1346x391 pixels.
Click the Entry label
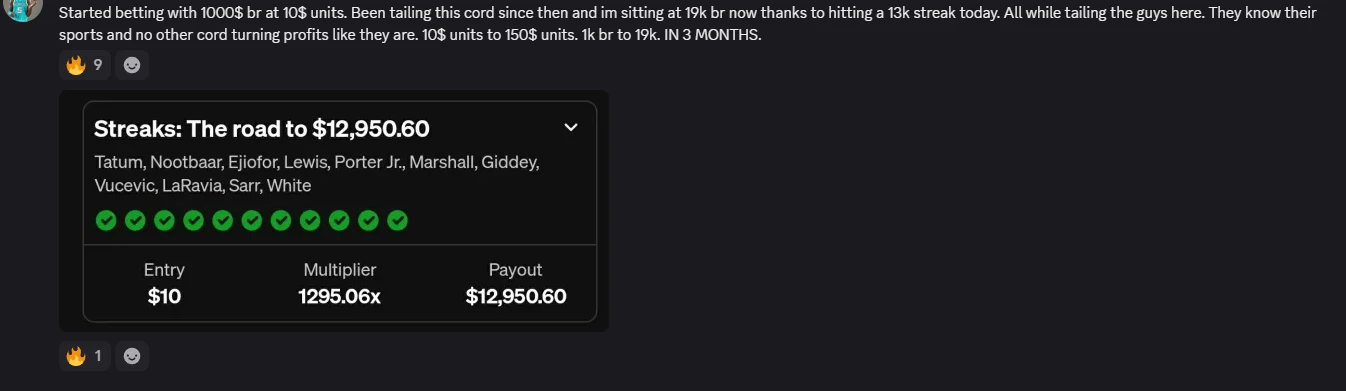coord(164,270)
